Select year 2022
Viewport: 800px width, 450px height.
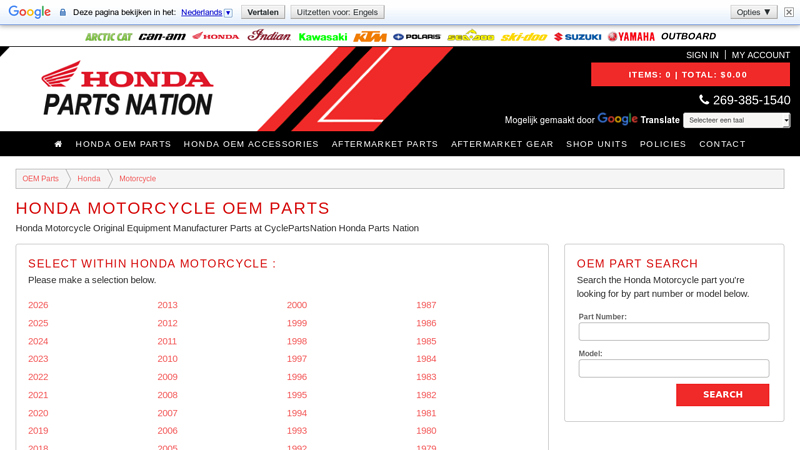pos(38,377)
